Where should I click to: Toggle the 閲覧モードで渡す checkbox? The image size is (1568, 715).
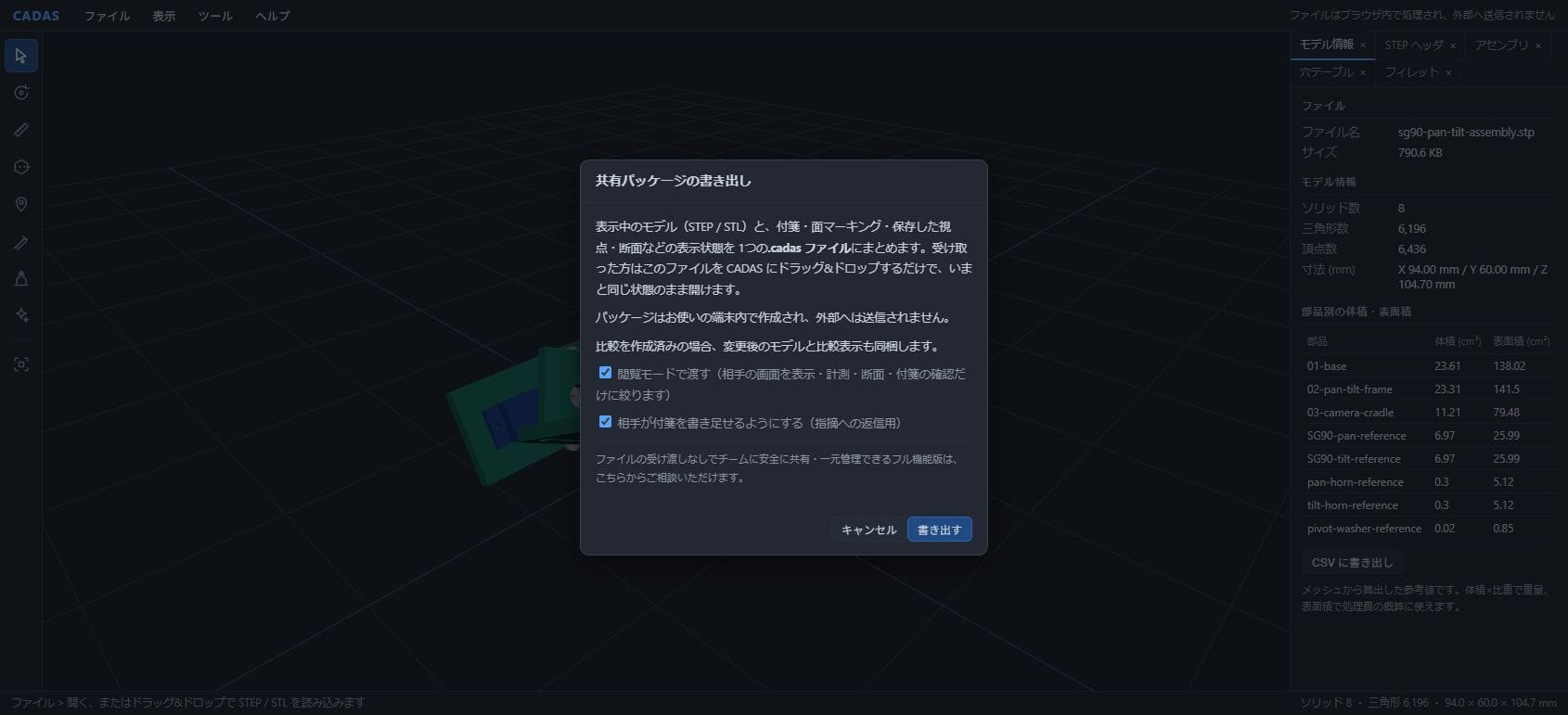[605, 373]
